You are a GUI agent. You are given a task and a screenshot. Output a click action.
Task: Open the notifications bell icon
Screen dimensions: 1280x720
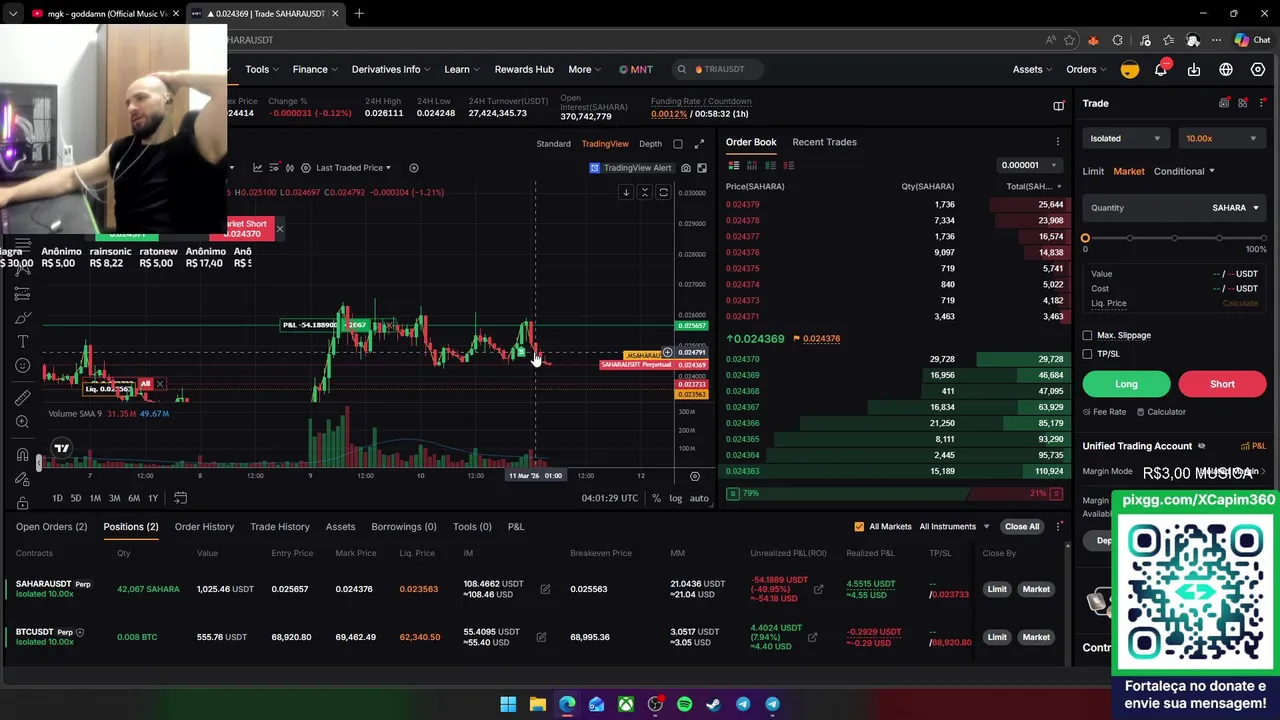coord(1161,69)
